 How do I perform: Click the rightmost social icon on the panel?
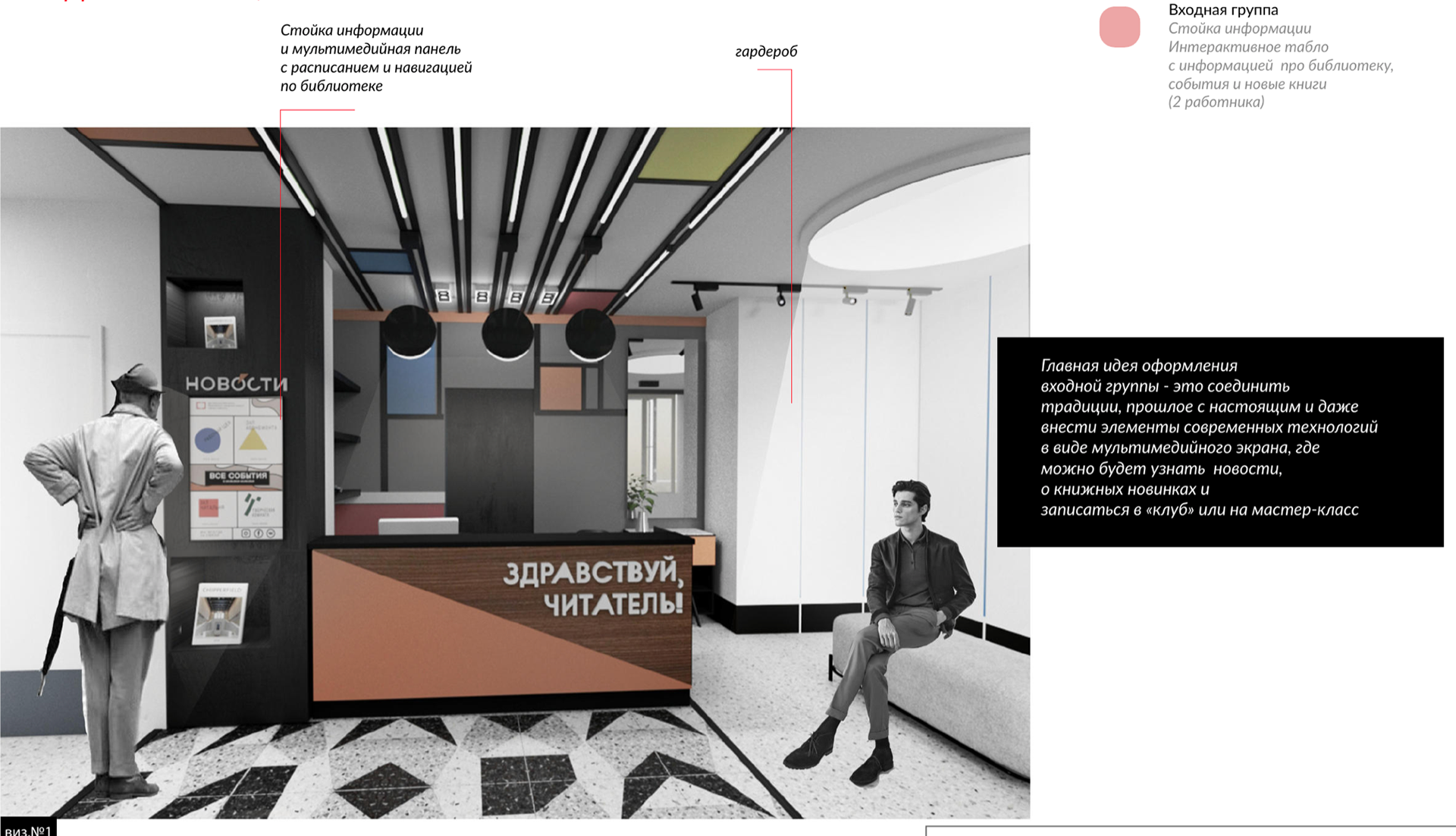(271, 533)
